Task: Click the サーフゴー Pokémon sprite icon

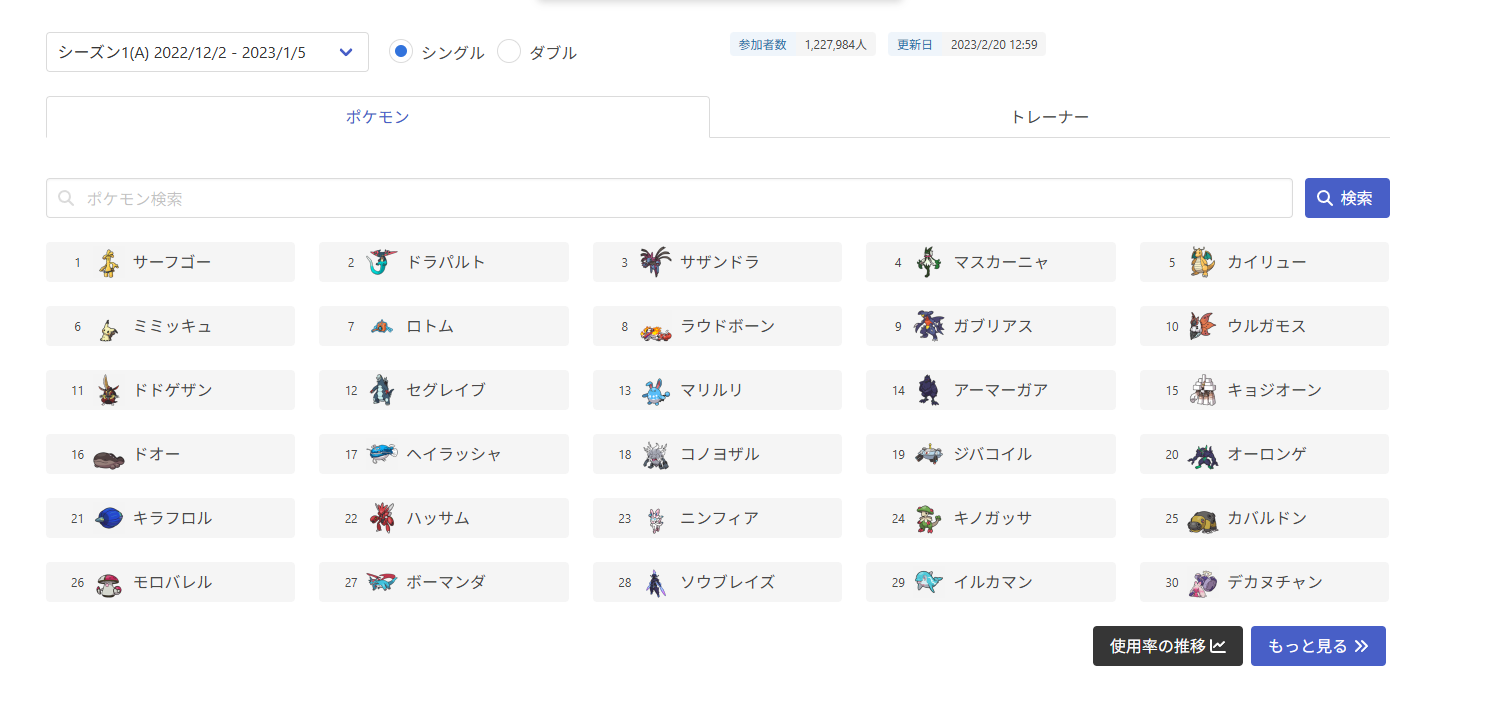Action: pyautogui.click(x=110, y=263)
